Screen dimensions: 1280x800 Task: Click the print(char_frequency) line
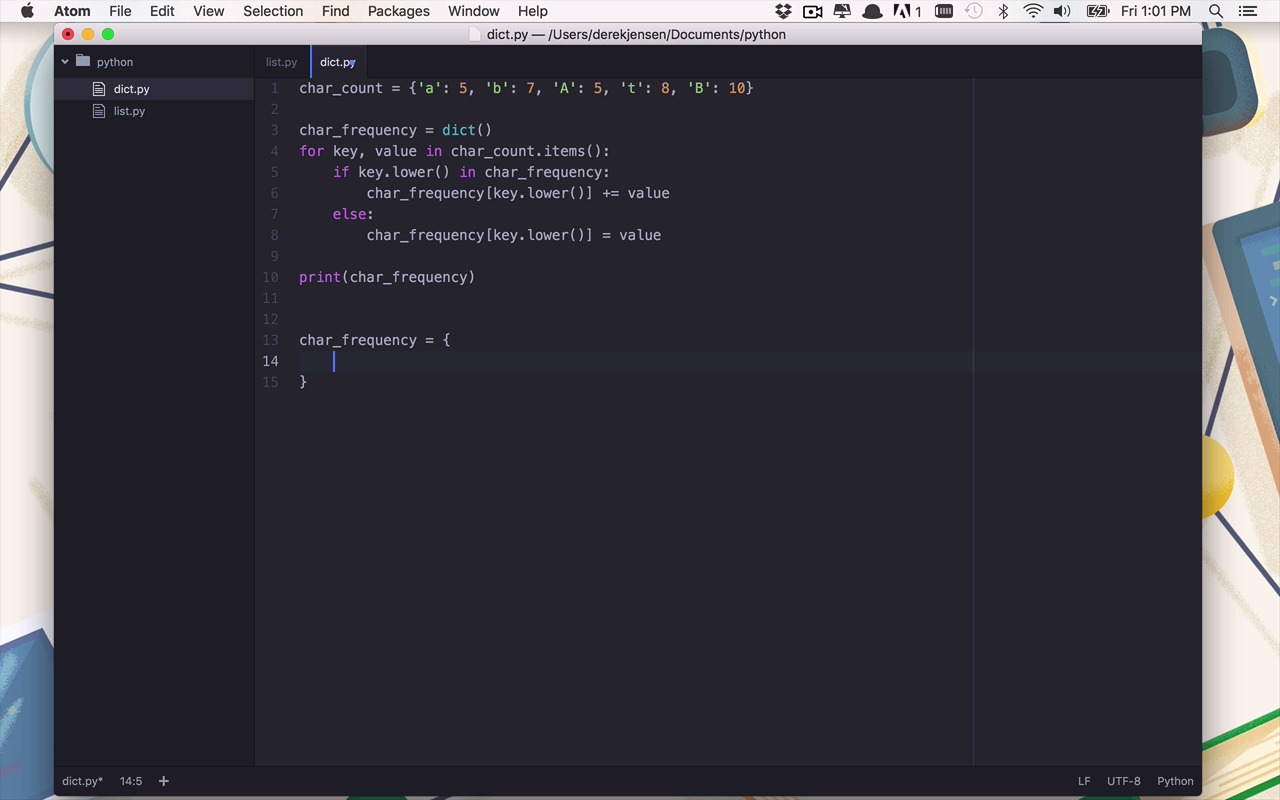point(387,277)
